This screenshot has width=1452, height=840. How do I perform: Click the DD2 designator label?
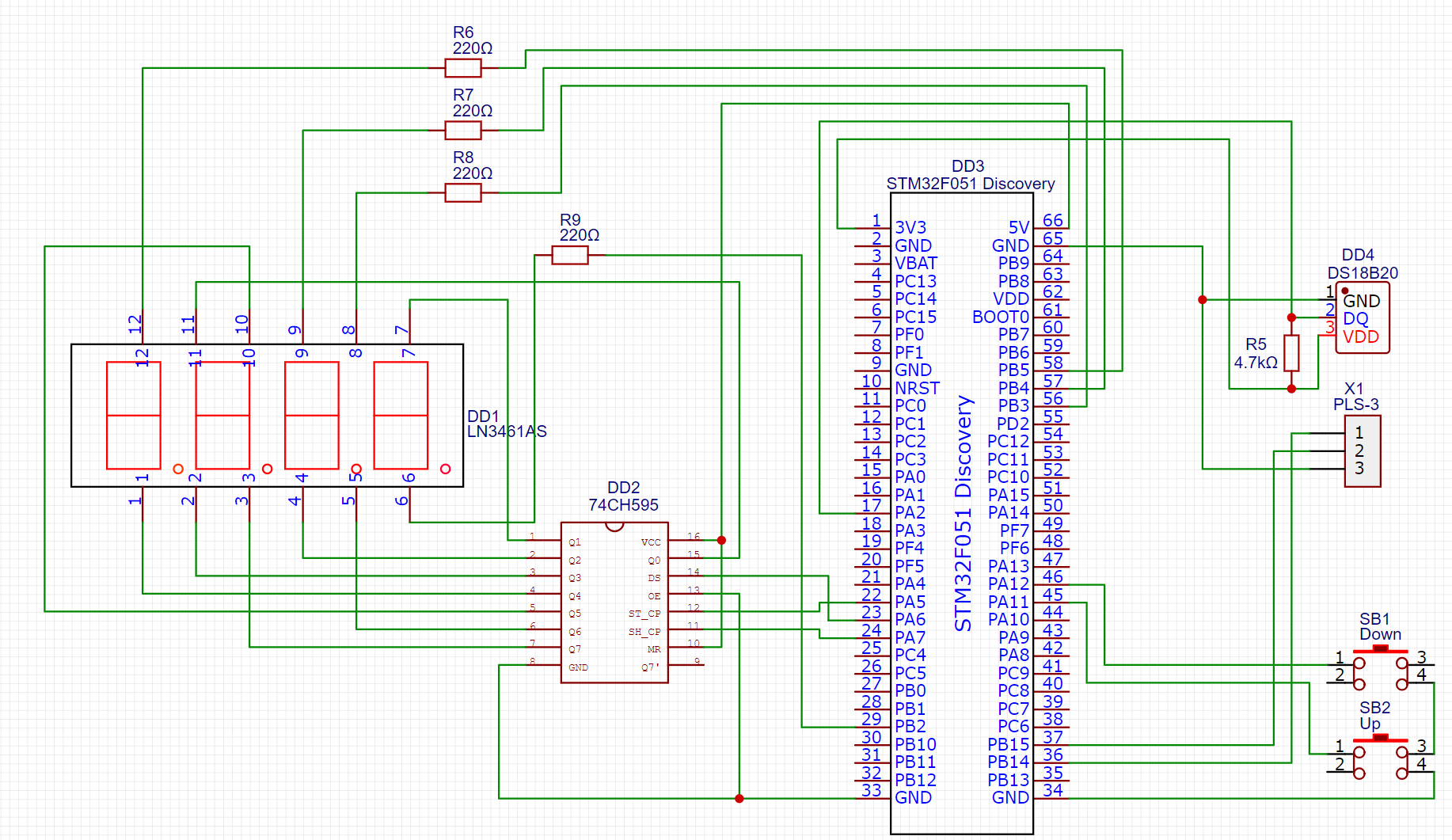[x=623, y=487]
